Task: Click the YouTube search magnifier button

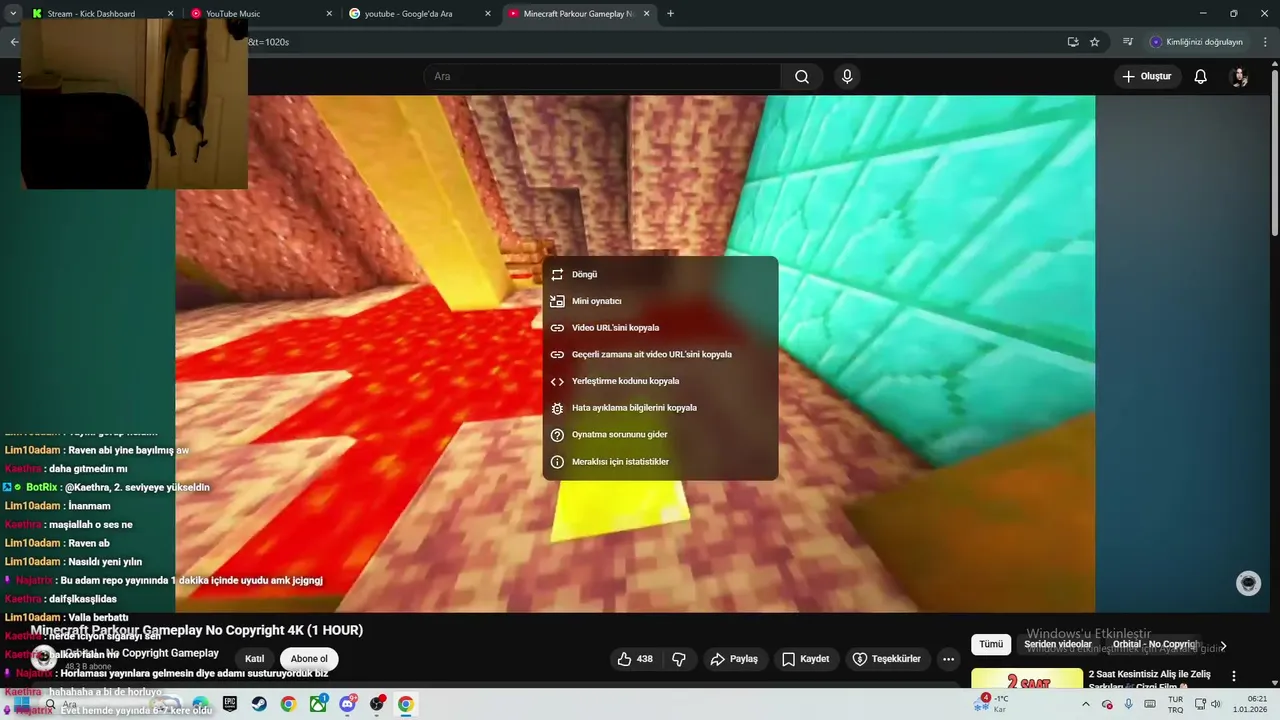Action: [802, 77]
